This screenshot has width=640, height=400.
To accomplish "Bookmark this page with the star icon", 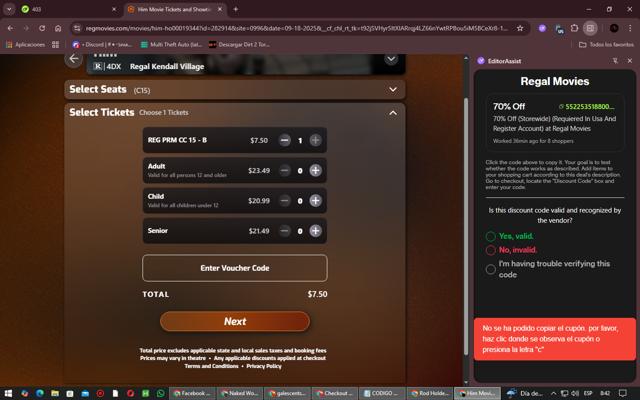I will [520, 28].
